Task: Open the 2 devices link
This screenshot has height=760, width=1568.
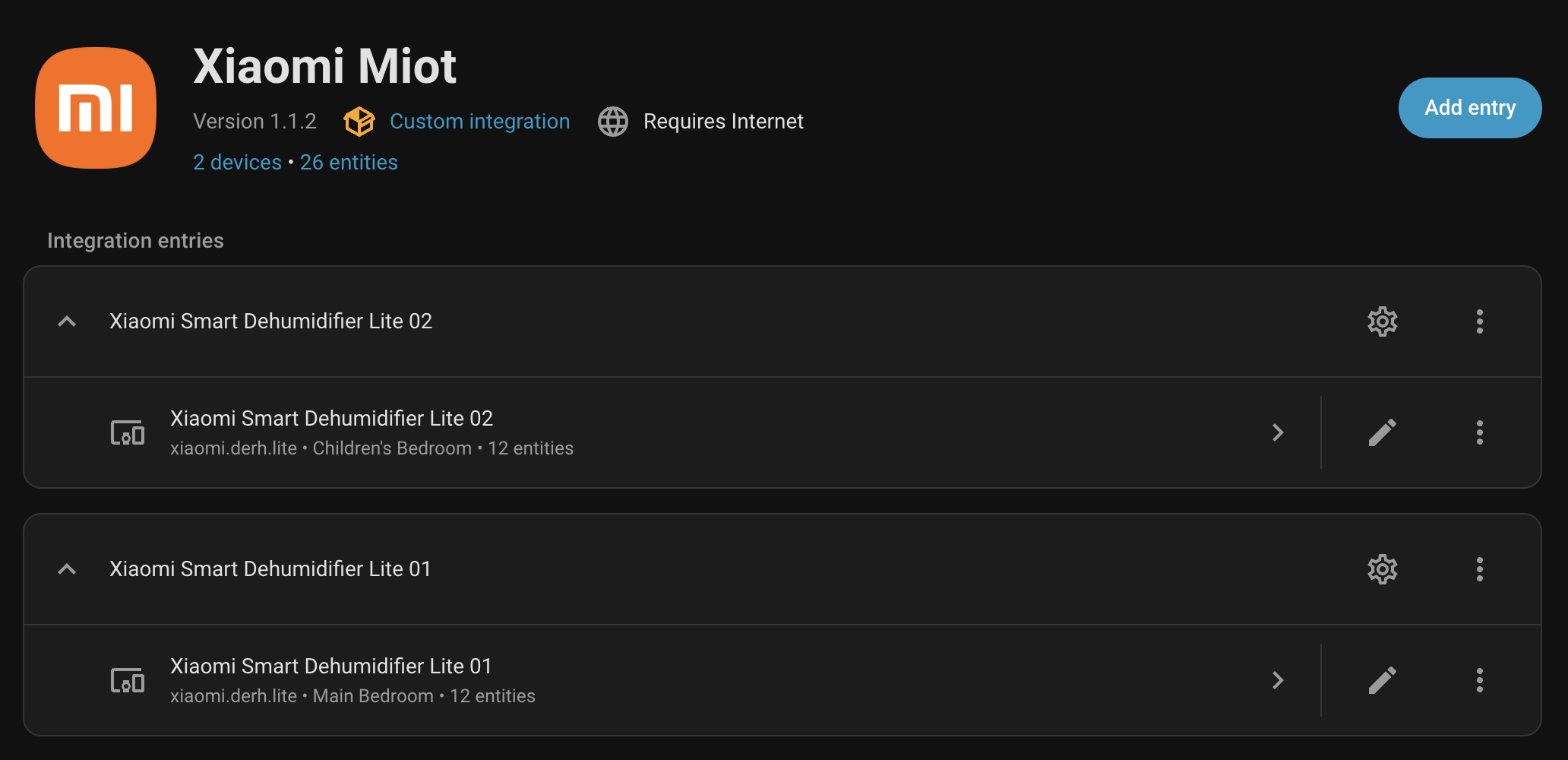Action: click(237, 162)
